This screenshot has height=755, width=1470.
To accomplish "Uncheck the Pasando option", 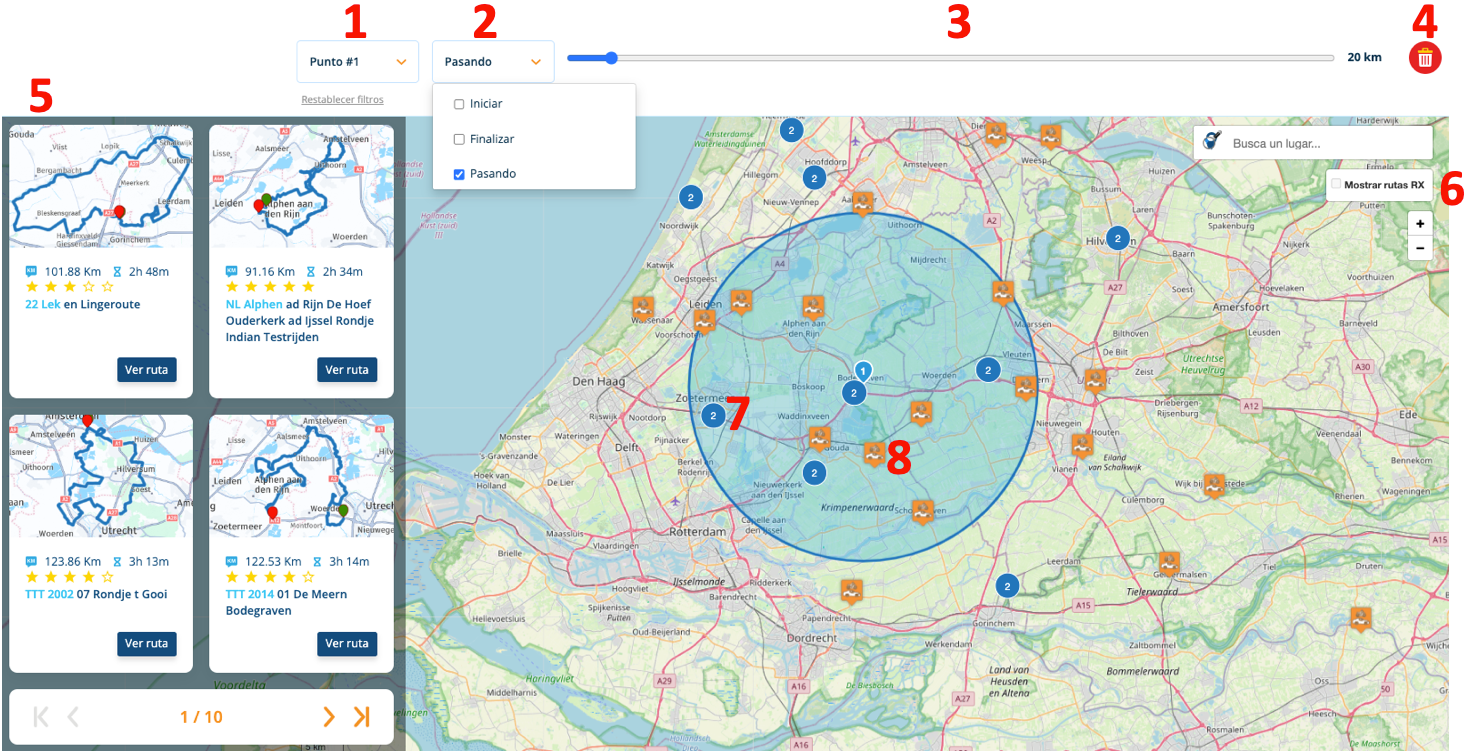I will tap(459, 174).
